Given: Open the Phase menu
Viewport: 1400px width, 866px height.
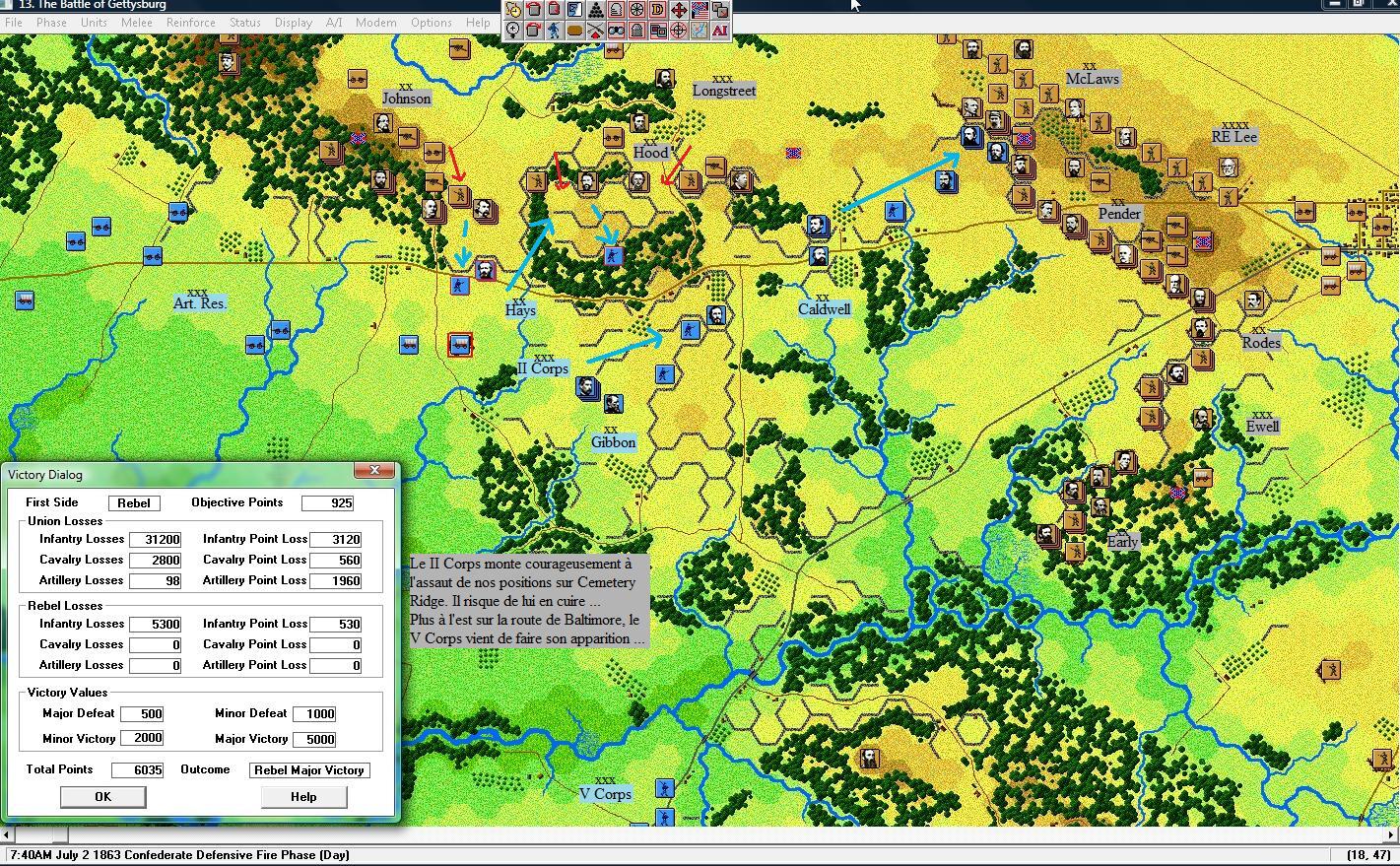Looking at the screenshot, I should coord(51,22).
